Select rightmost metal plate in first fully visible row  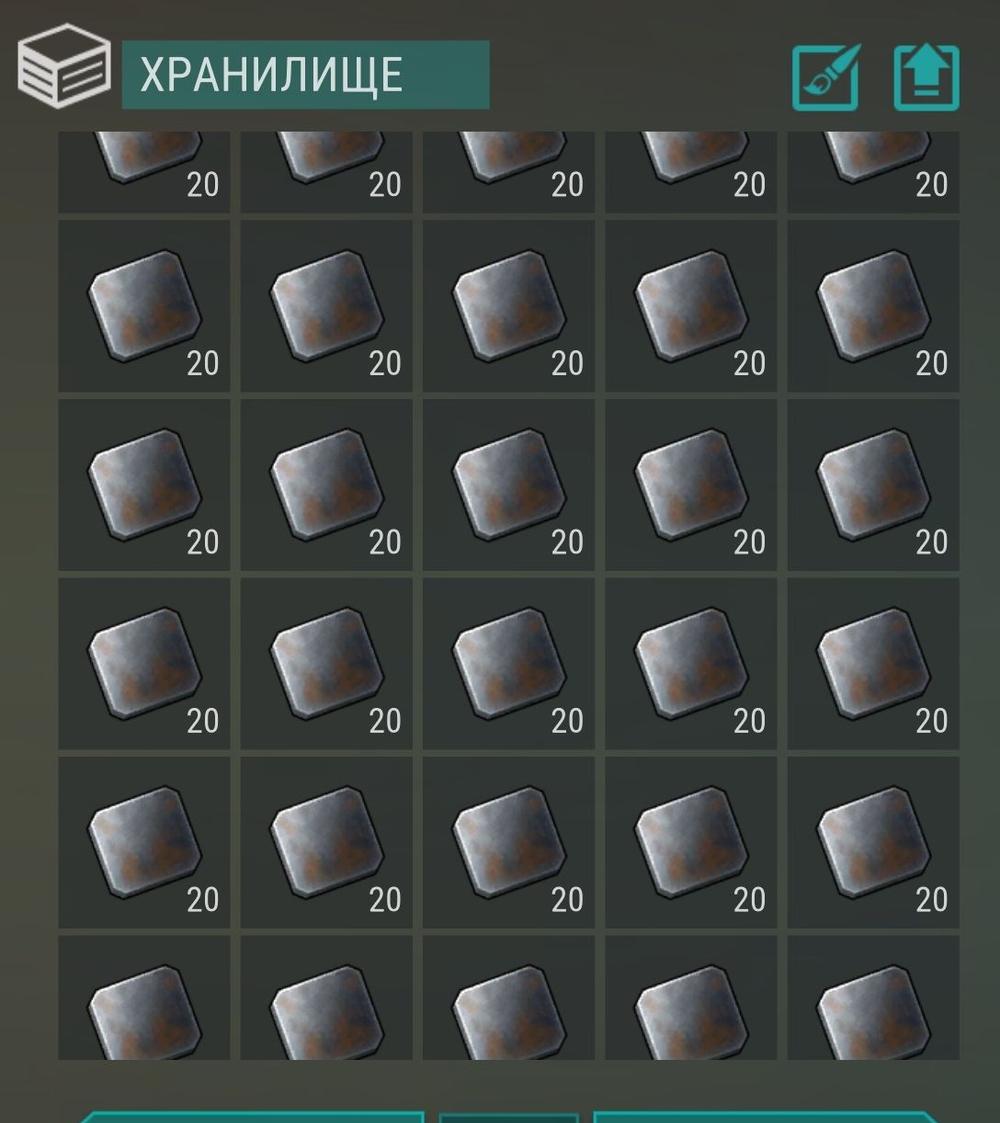873,306
